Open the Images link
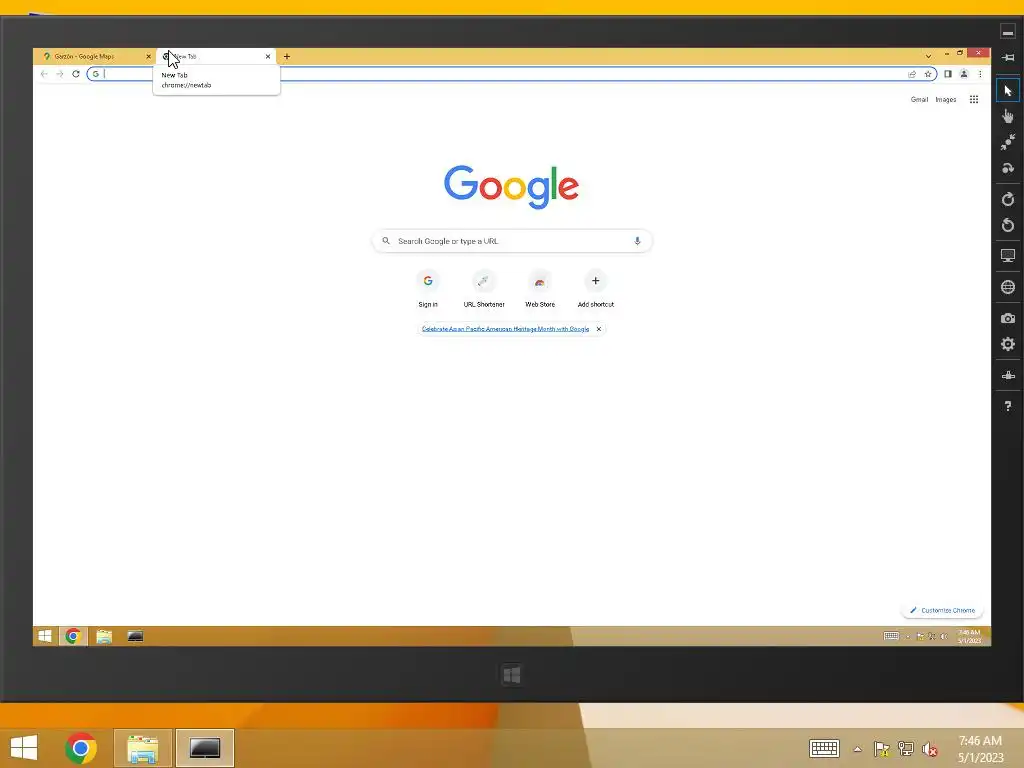 [946, 99]
